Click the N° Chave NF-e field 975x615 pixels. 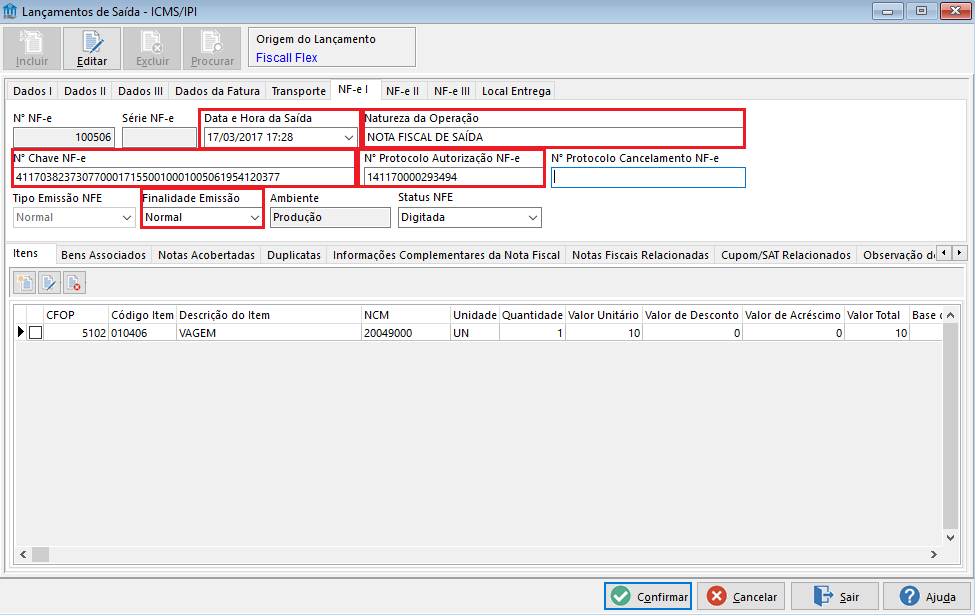coord(183,177)
